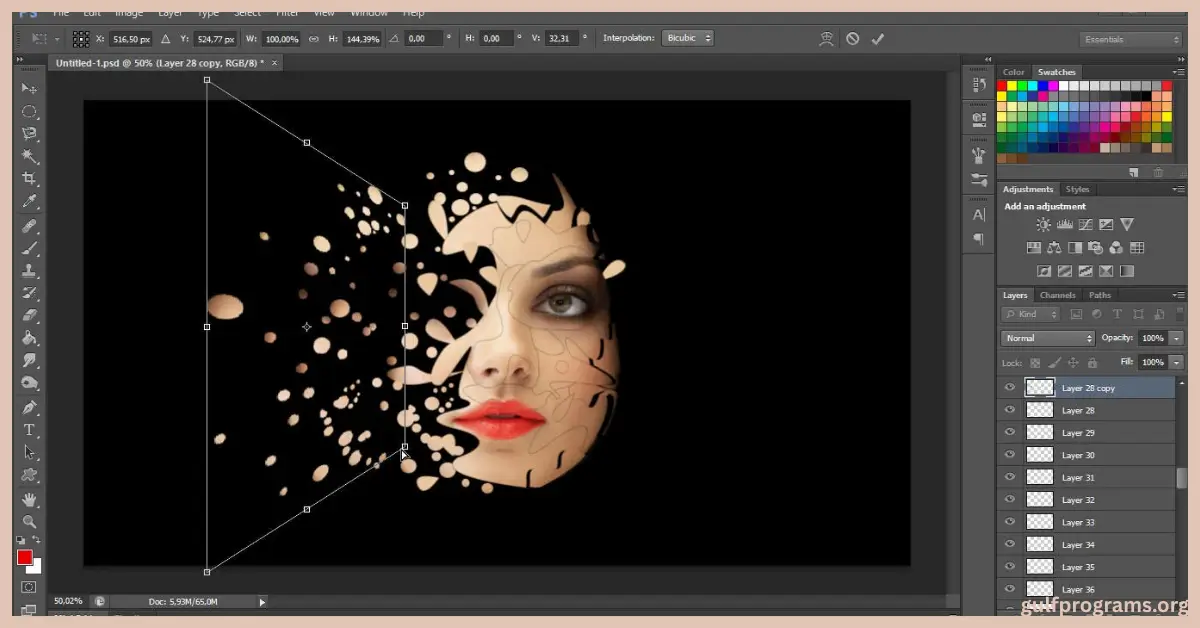This screenshot has width=1200, height=628.
Task: Pick the red foreground color swatch
Action: pos(25,557)
